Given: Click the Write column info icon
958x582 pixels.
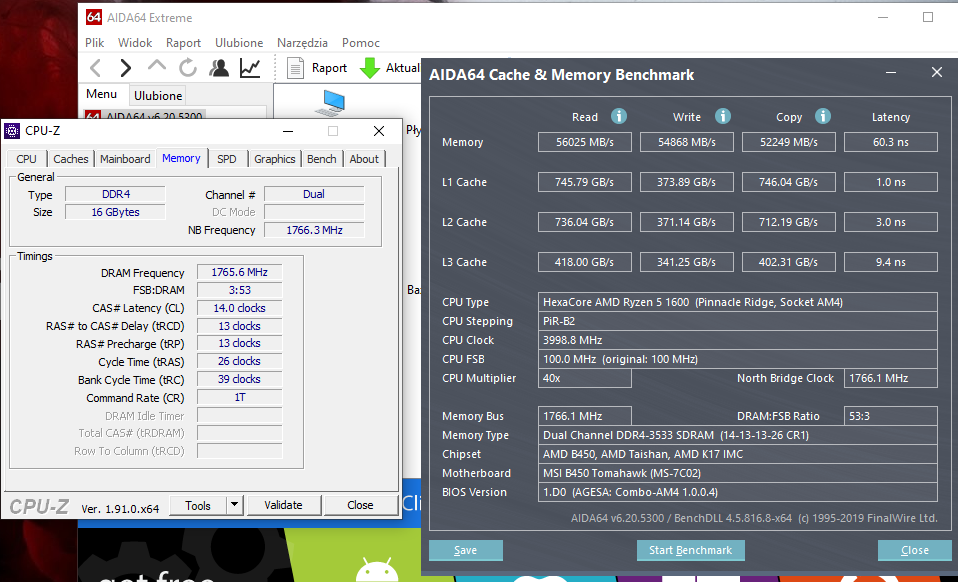Looking at the screenshot, I should coord(723,116).
